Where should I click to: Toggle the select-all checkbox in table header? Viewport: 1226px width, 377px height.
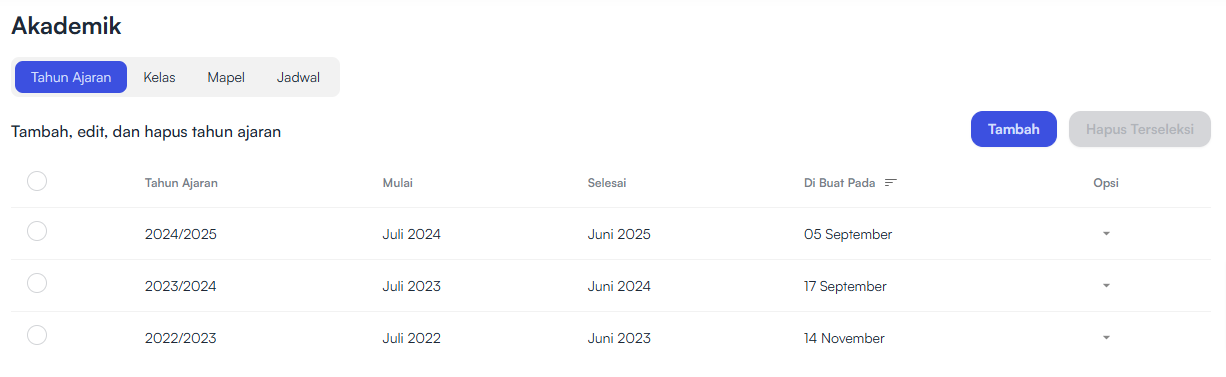pos(37,181)
